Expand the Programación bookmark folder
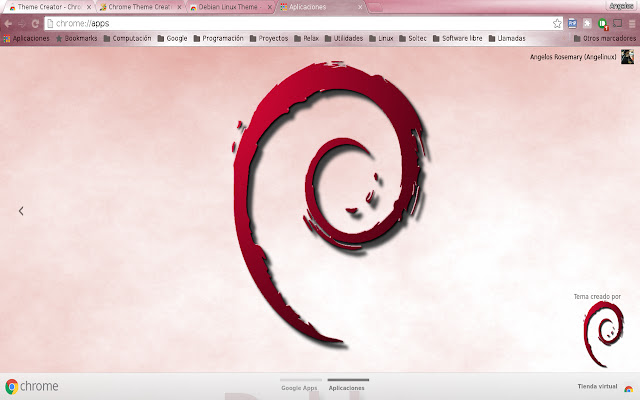Image resolution: width=640 pixels, height=400 pixels. pos(218,38)
